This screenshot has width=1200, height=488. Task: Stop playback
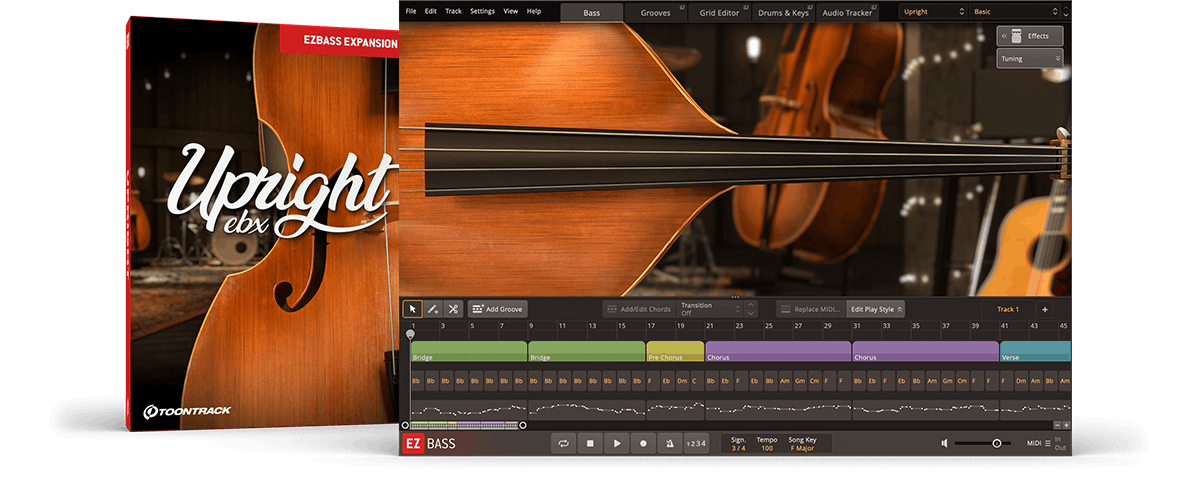coord(591,443)
